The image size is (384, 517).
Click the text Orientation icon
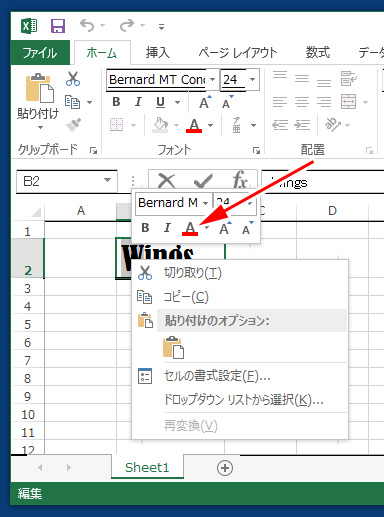333,125
